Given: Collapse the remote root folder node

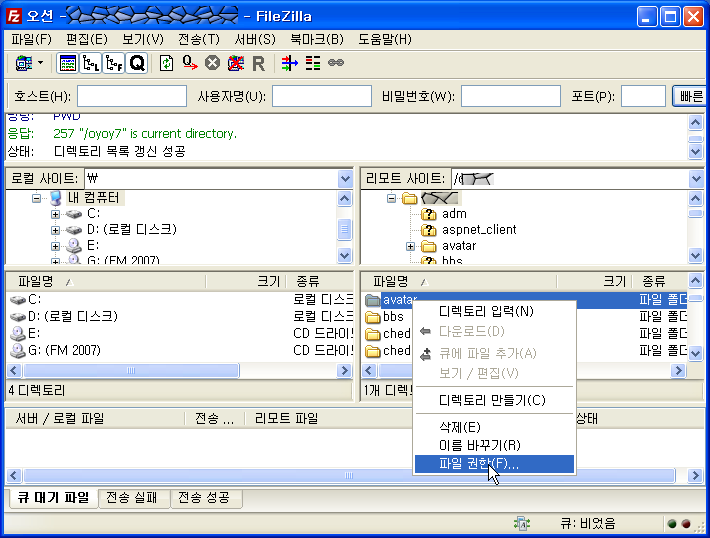Looking at the screenshot, I should 391,198.
